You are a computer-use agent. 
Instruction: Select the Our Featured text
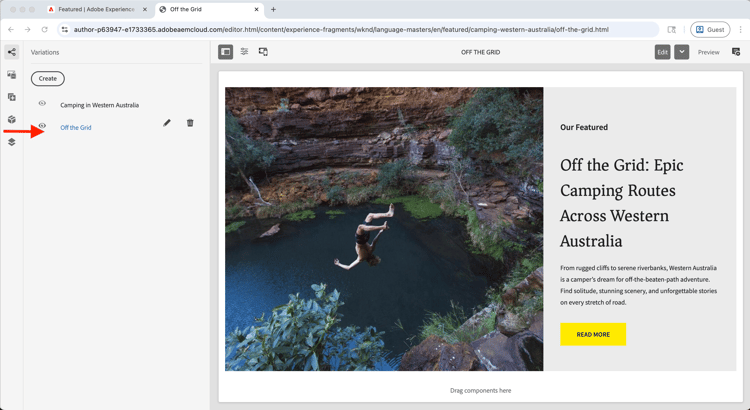coord(584,127)
